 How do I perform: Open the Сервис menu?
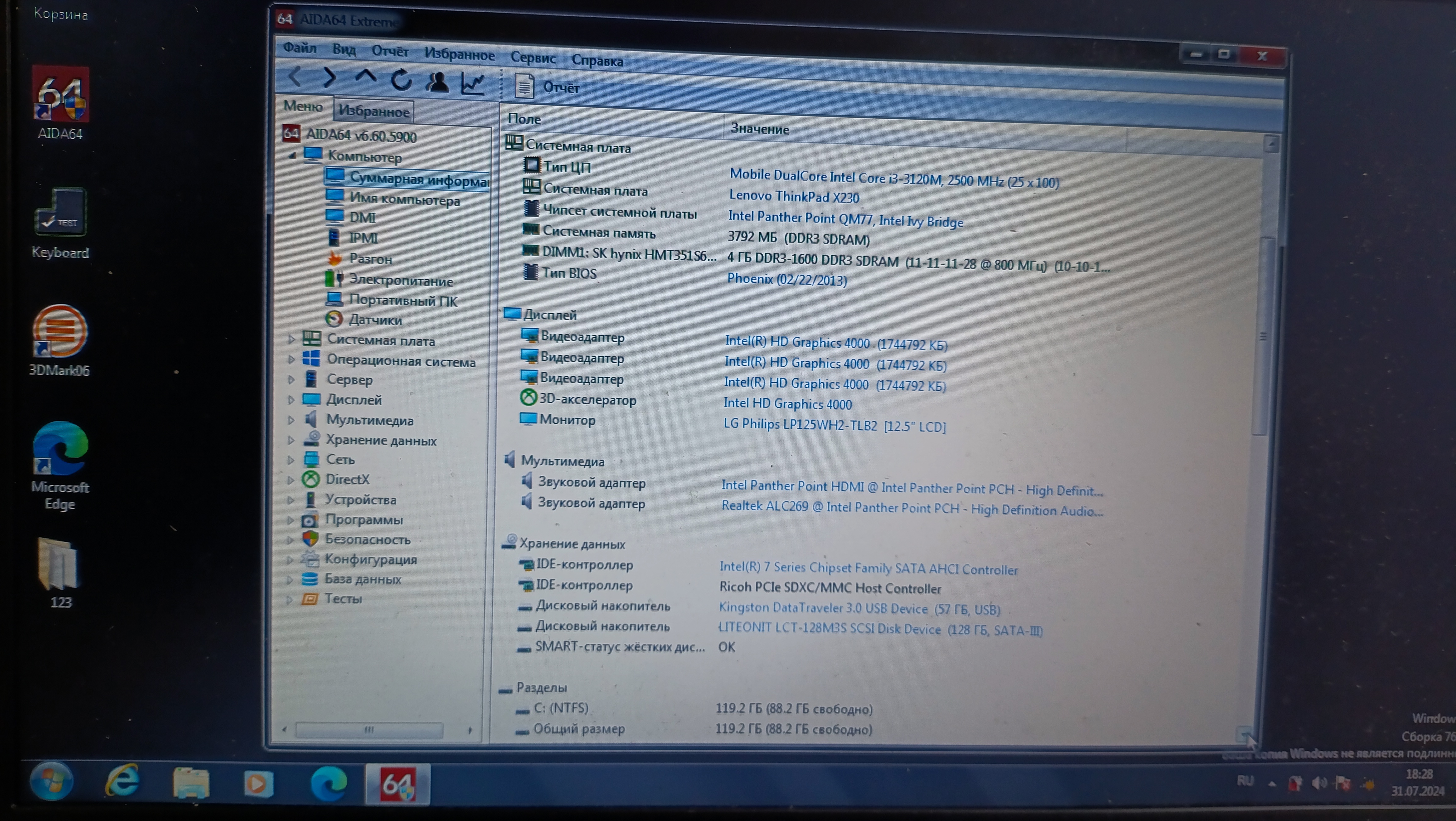click(532, 58)
